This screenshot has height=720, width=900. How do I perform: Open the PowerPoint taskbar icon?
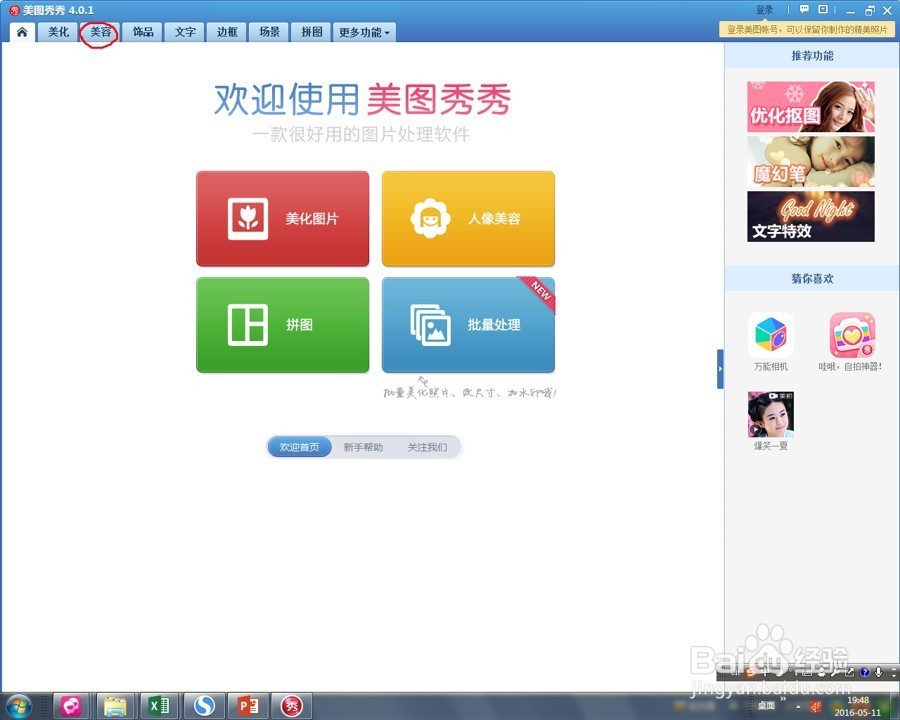(x=248, y=706)
